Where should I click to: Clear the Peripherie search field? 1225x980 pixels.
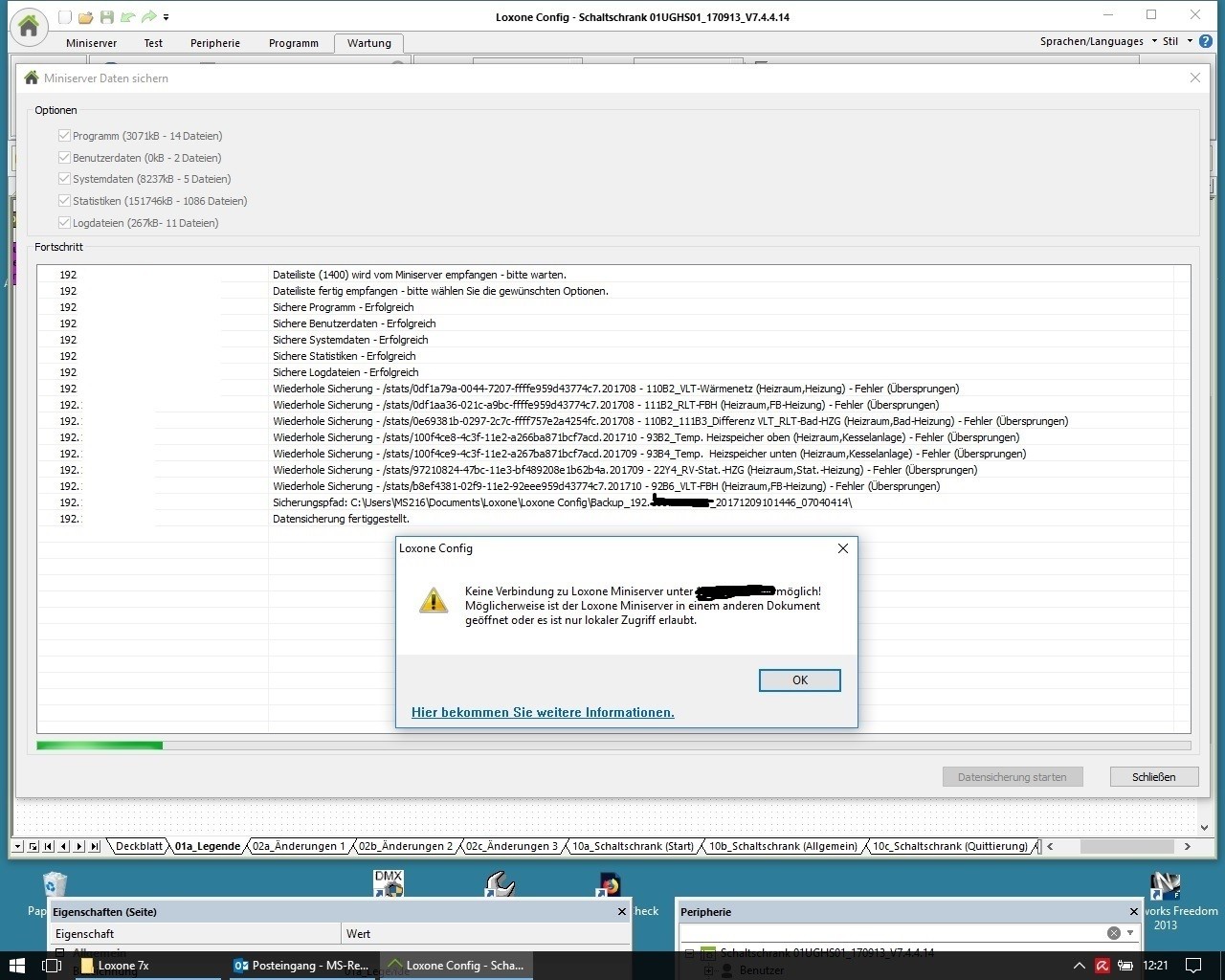click(x=1114, y=933)
